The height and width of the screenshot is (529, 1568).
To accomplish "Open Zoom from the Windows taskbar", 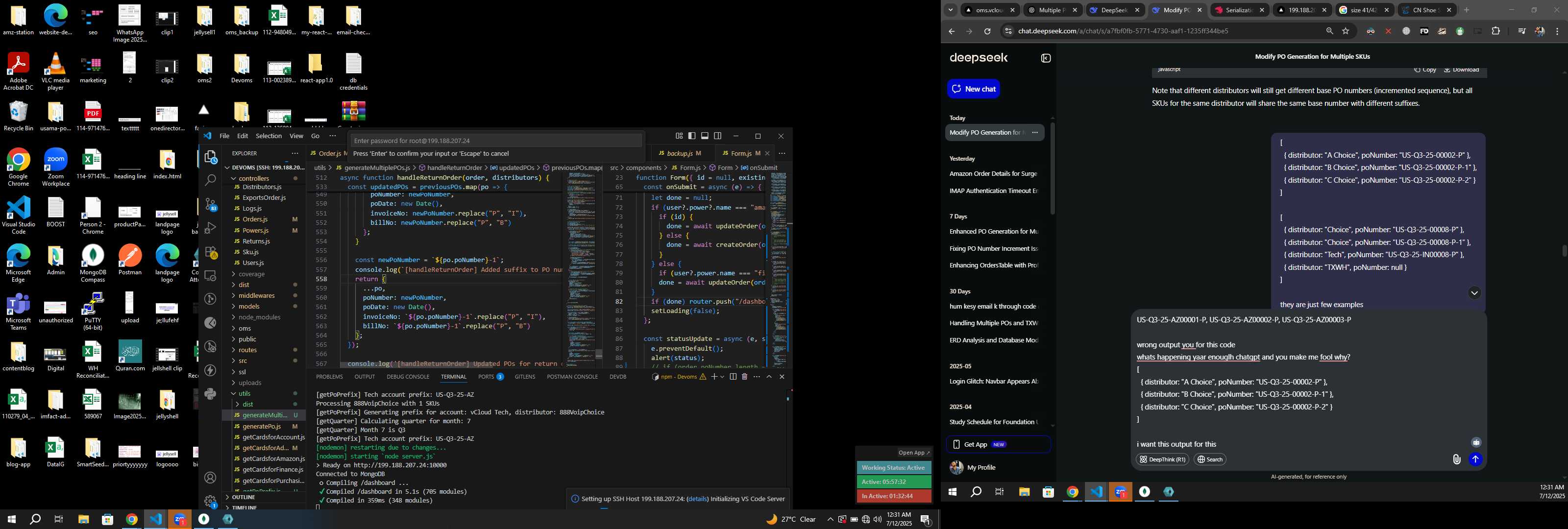I will pyautogui.click(x=179, y=519).
